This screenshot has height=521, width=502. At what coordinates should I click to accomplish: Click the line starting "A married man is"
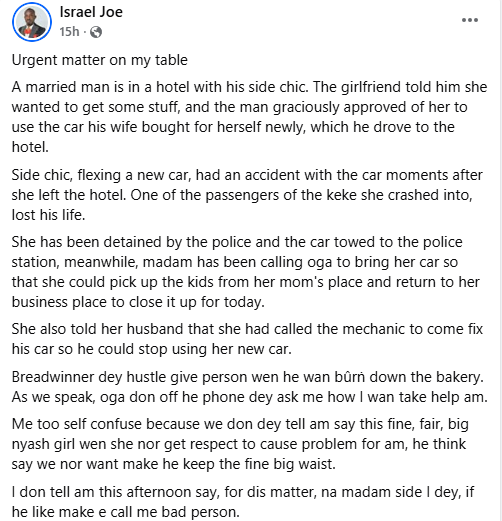249,87
